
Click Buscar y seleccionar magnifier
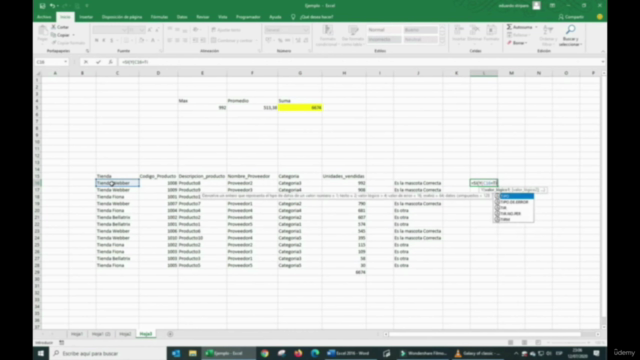(x=571, y=30)
